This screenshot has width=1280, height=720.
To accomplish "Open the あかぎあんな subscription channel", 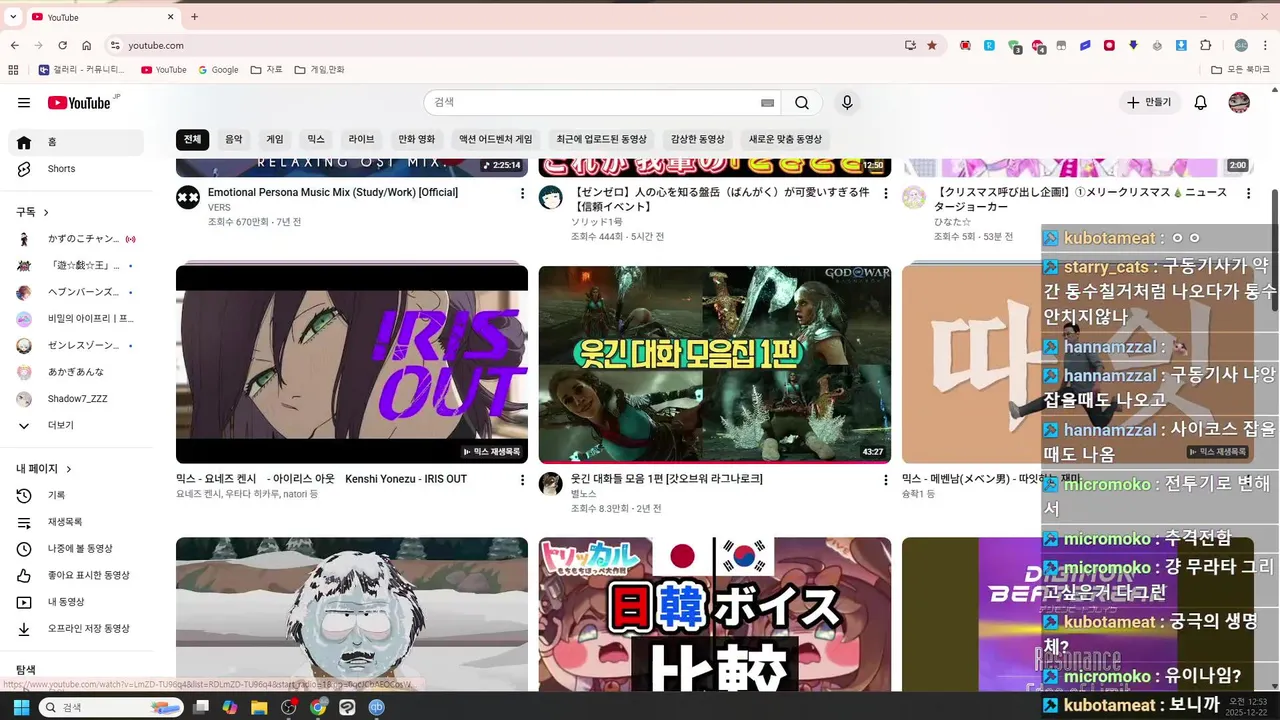I will [x=76, y=372].
